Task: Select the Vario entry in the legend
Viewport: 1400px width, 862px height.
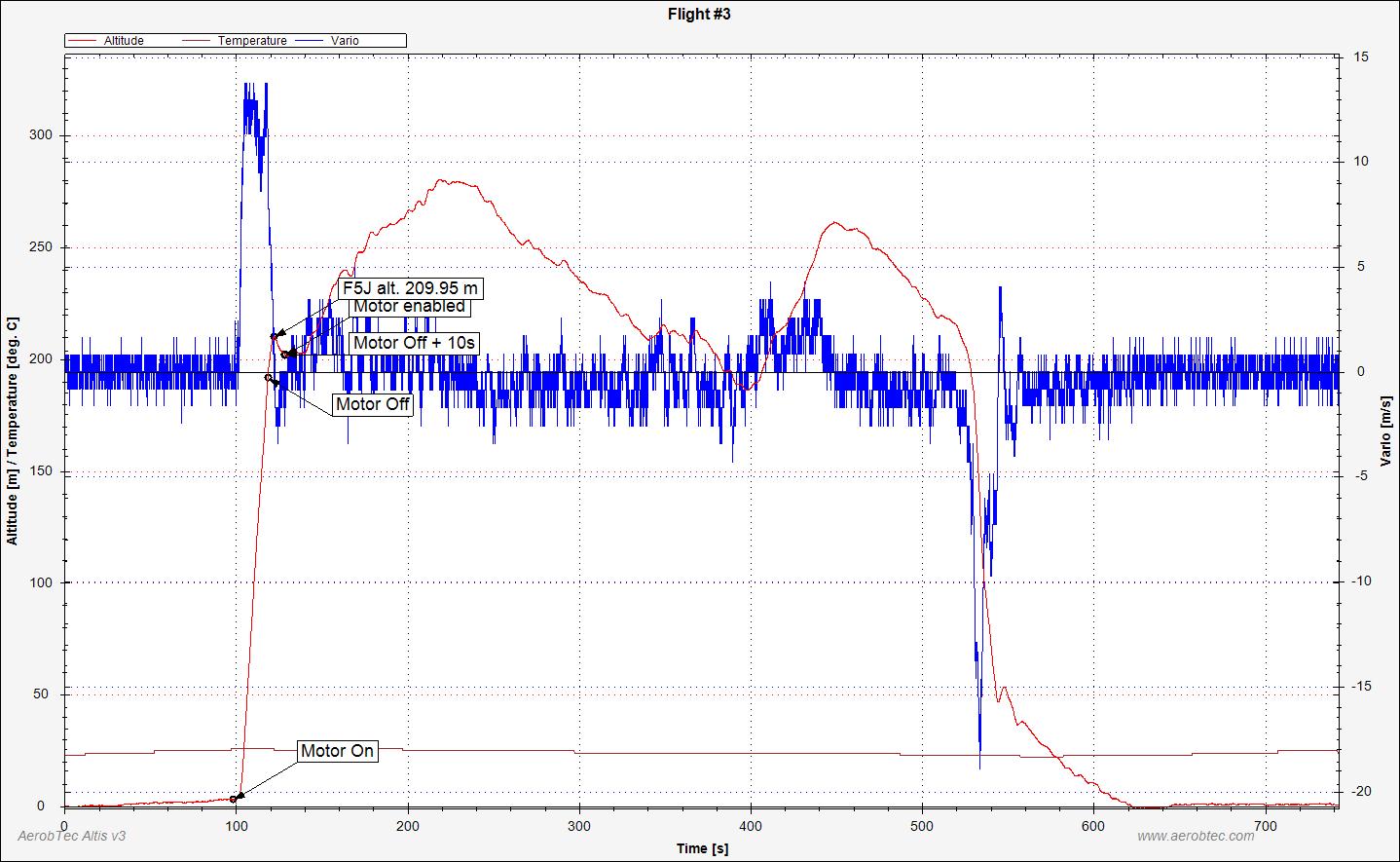Action: click(326, 41)
